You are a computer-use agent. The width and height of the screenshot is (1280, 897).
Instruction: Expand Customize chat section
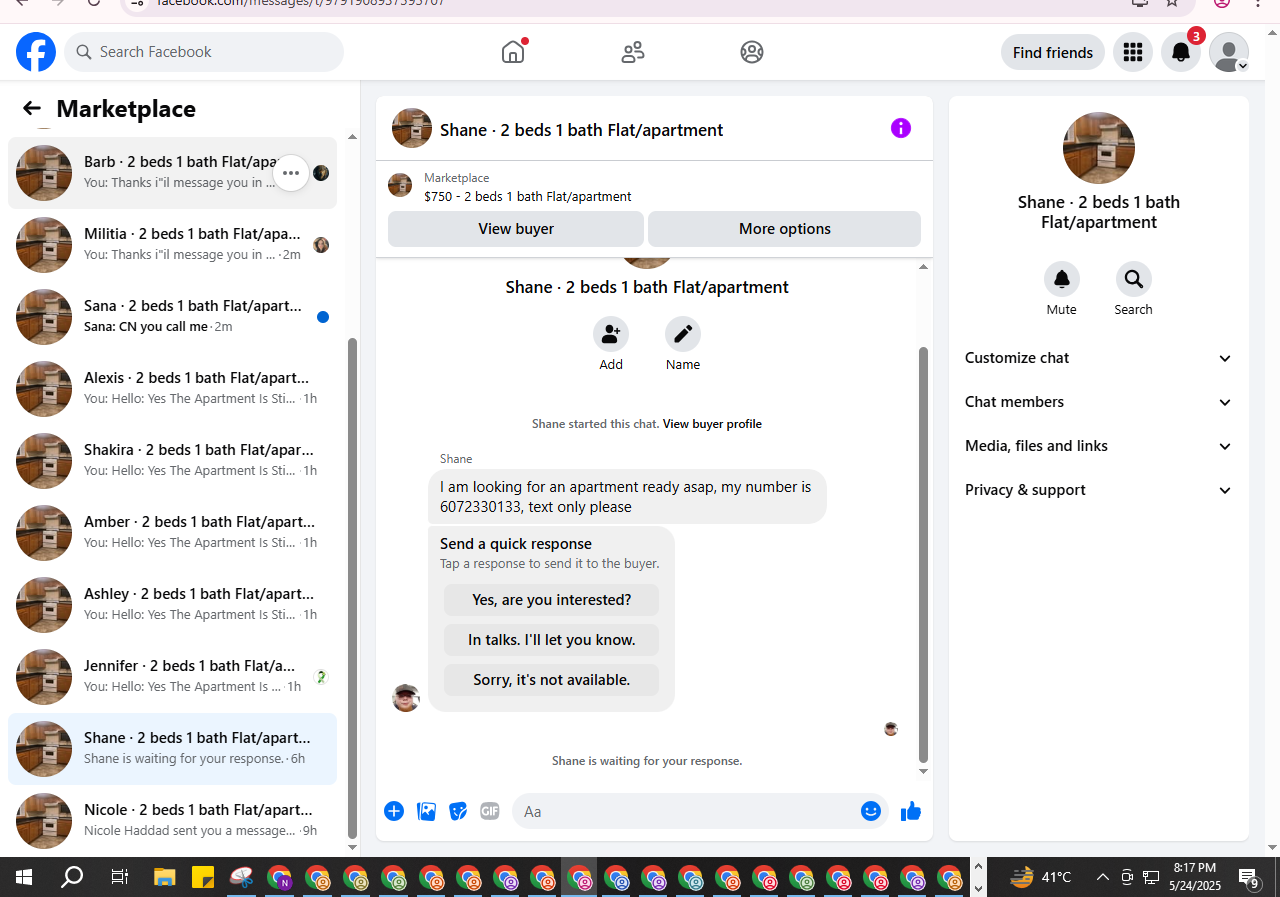point(1098,358)
